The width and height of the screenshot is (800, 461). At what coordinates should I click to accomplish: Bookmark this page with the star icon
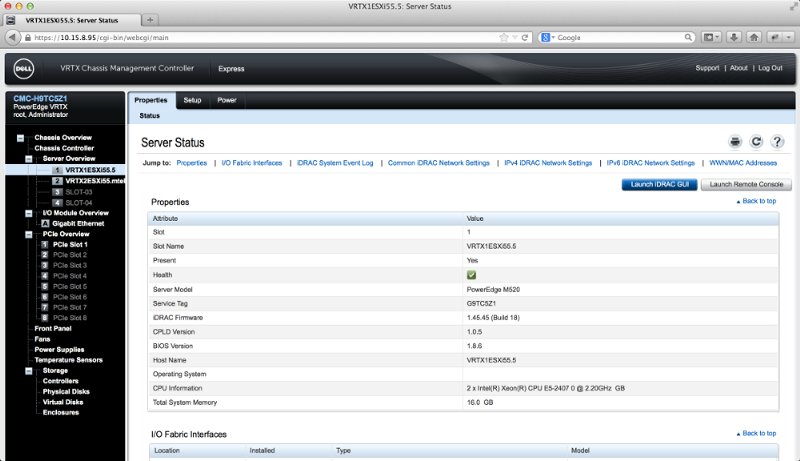point(504,37)
